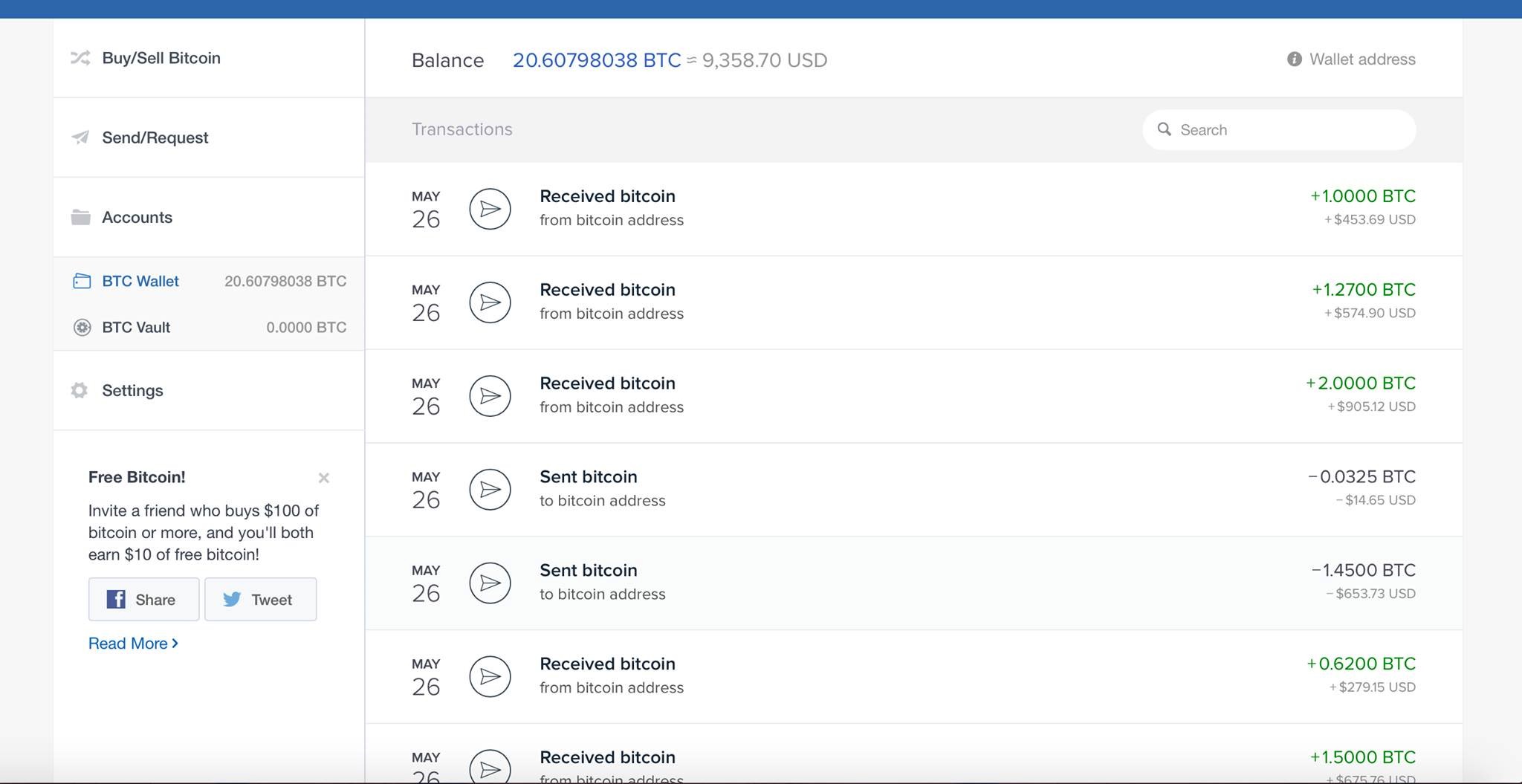
Task: Open the Send/Request menu item
Action: (x=155, y=137)
